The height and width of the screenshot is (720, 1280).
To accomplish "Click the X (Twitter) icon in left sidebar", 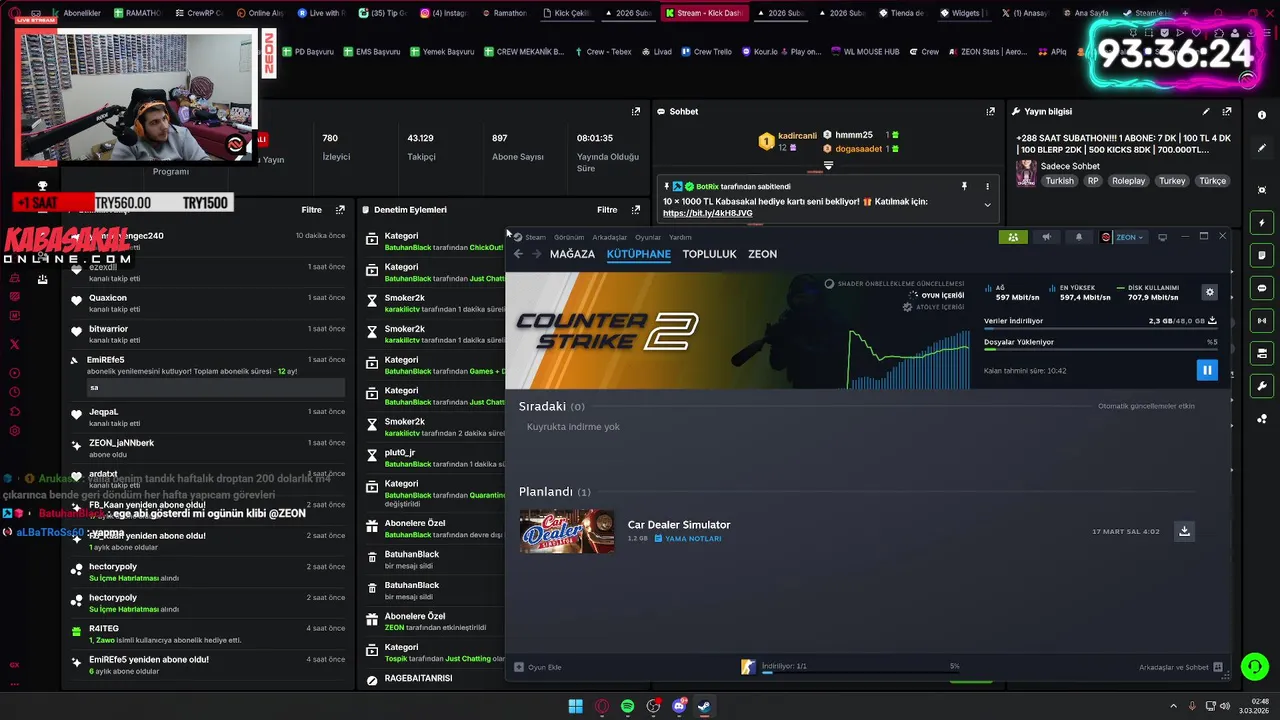I will click(14, 344).
